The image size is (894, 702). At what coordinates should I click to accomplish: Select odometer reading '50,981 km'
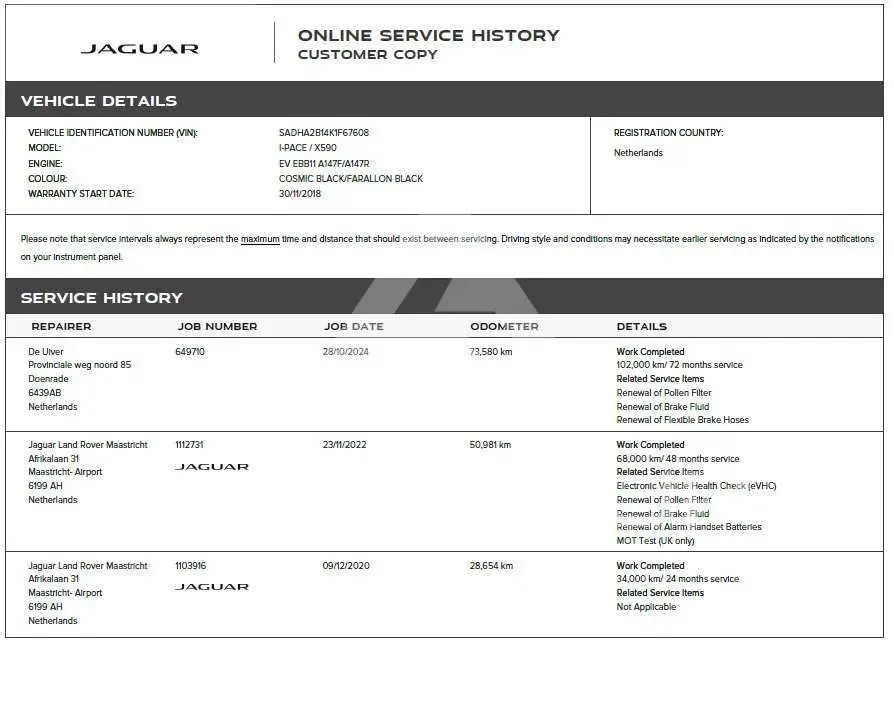click(490, 445)
